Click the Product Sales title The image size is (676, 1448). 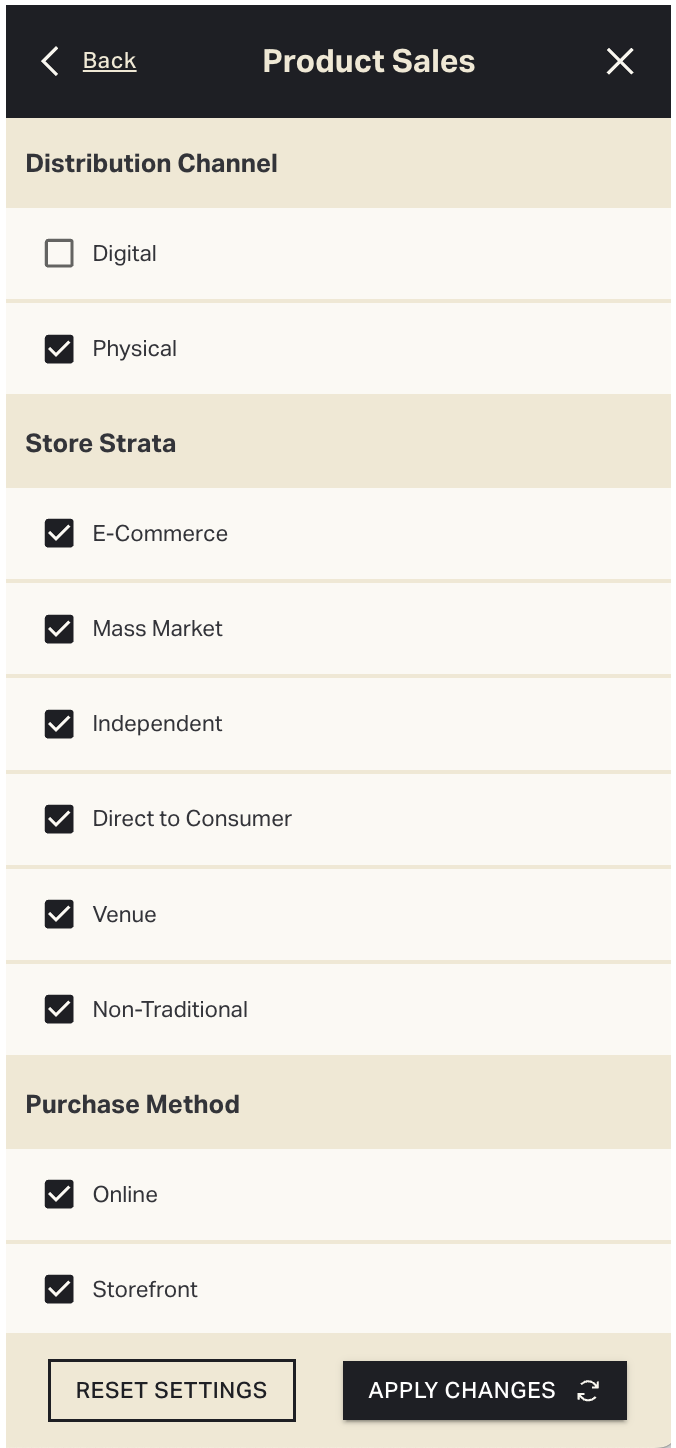click(x=369, y=61)
